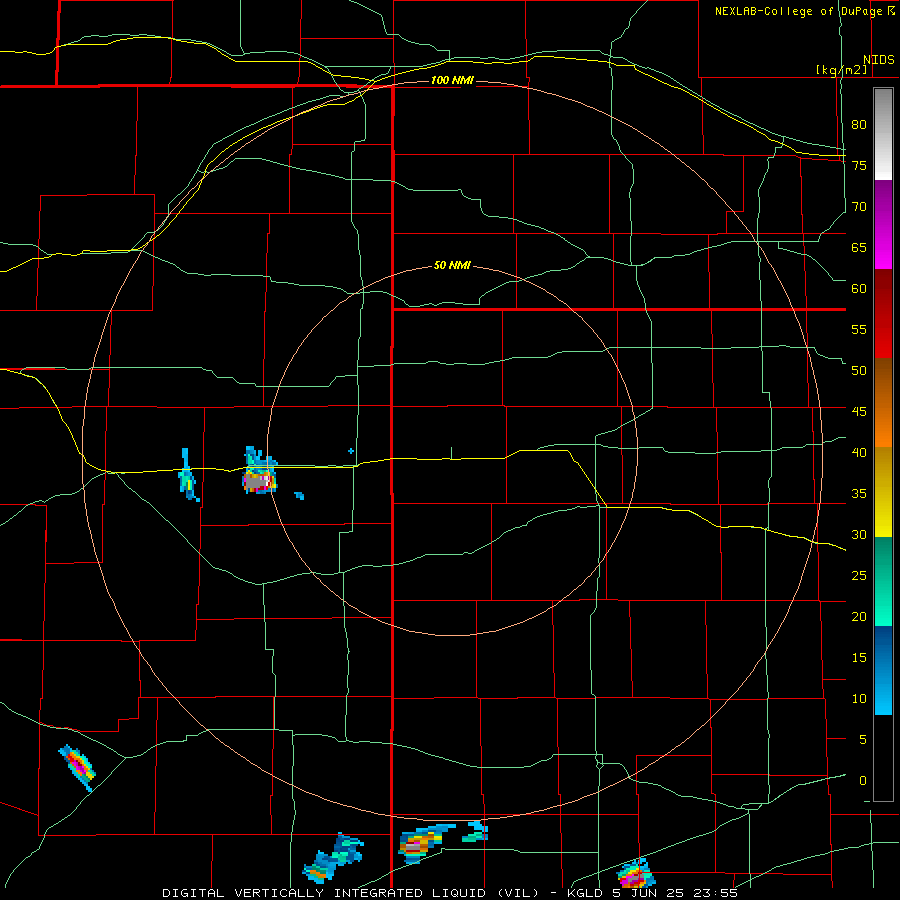Click the dark red segment of the color scale
Viewport: 900px width, 900px height.
883,313
